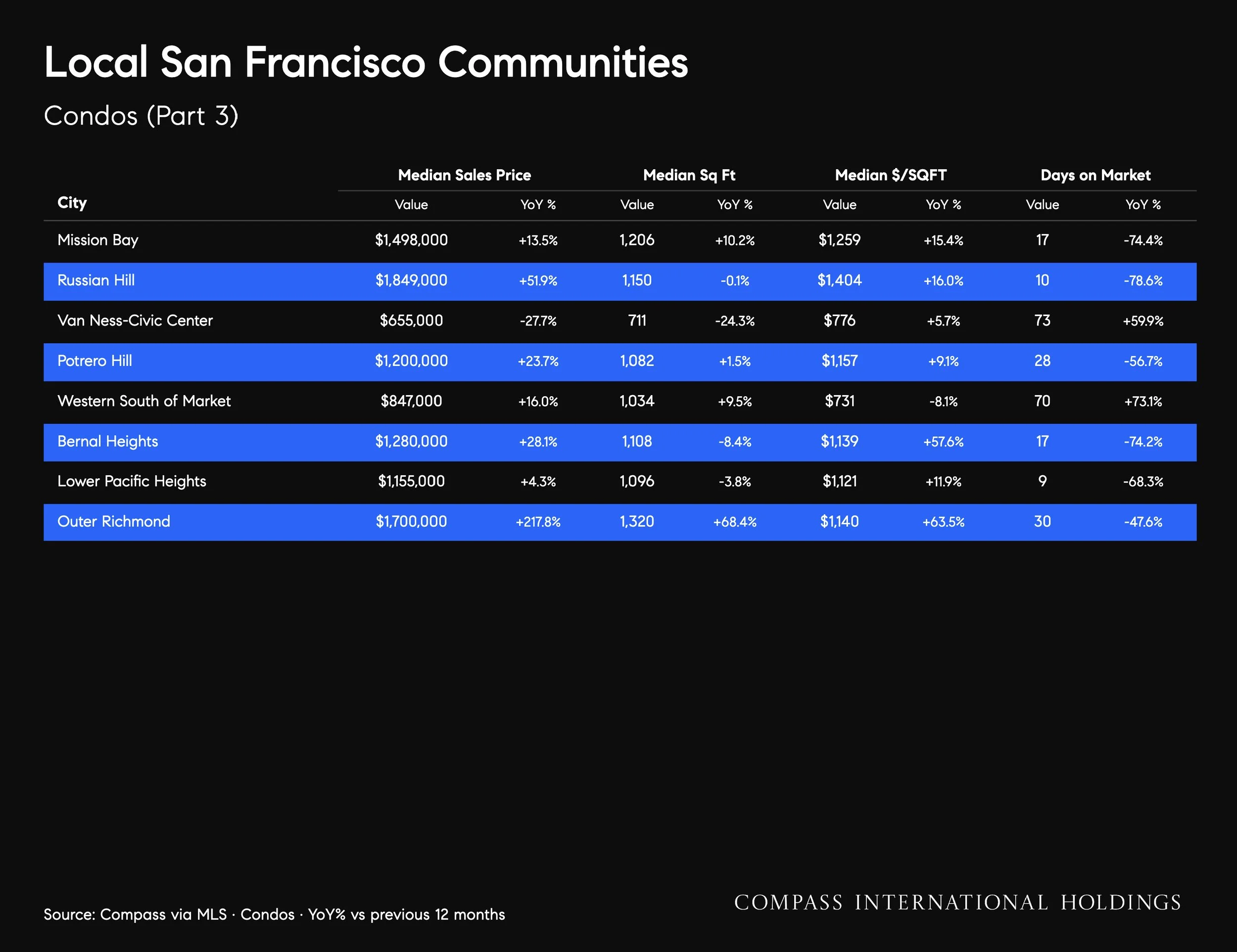
Task: Click the +51.9% YoY value
Action: (538, 281)
